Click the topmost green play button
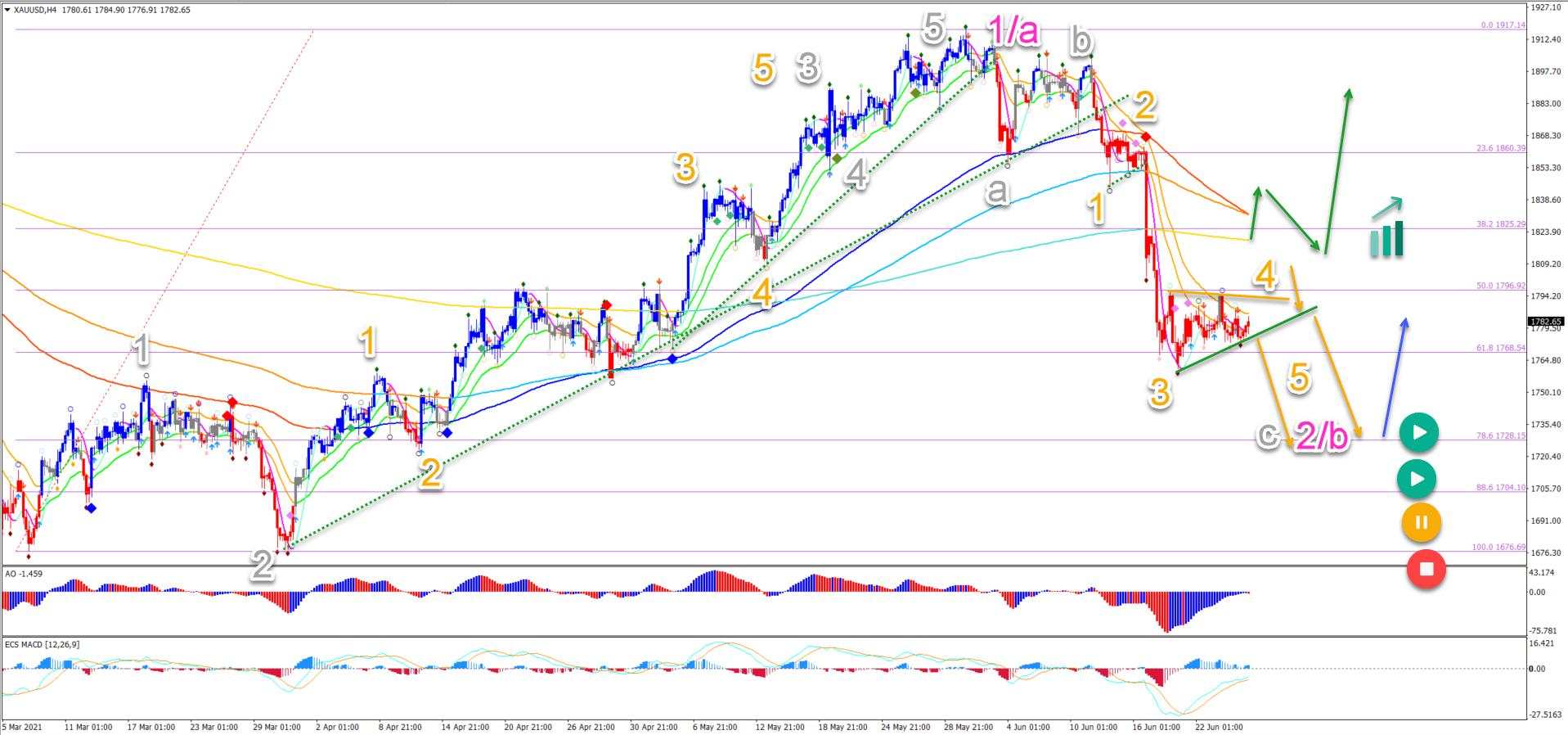The width and height of the screenshot is (1568, 735). (1418, 432)
